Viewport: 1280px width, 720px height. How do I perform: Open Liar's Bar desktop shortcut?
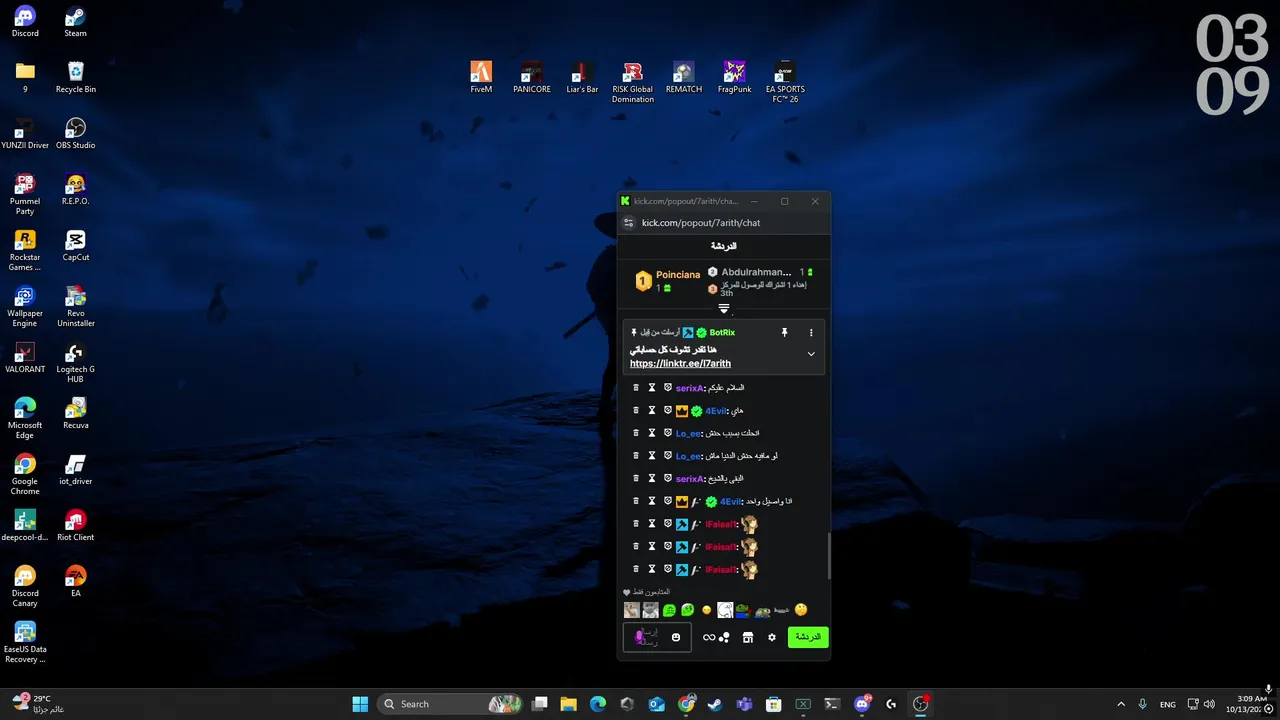pos(582,78)
